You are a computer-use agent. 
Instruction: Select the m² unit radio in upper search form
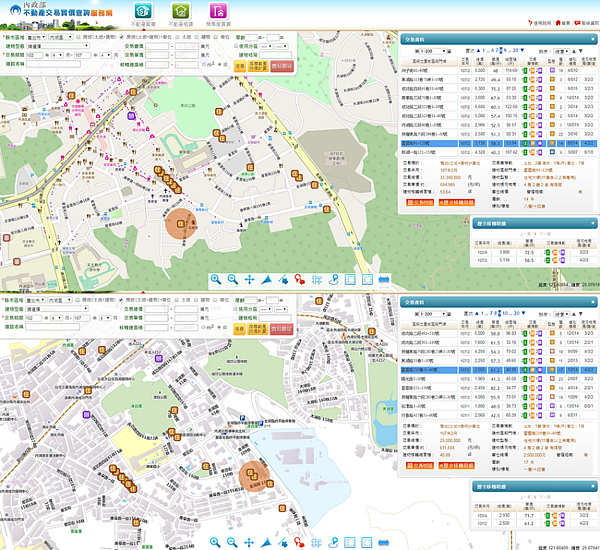(x=204, y=65)
